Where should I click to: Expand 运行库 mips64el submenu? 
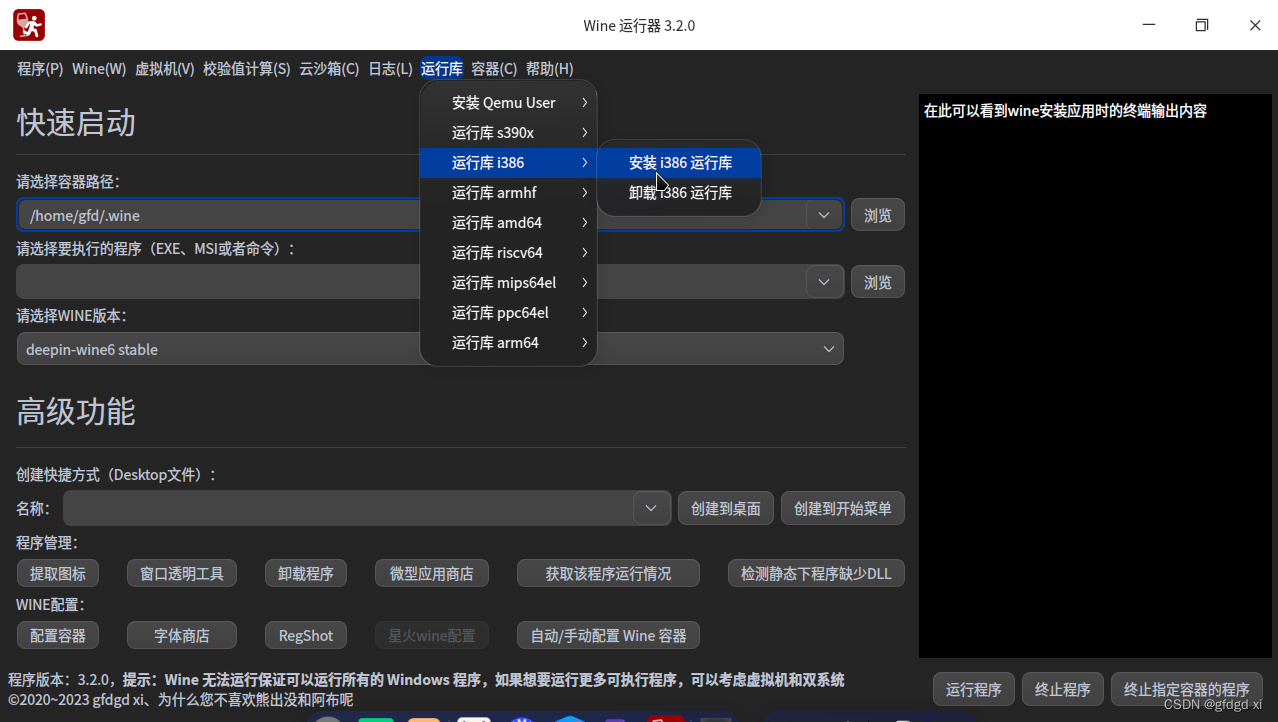pos(508,283)
